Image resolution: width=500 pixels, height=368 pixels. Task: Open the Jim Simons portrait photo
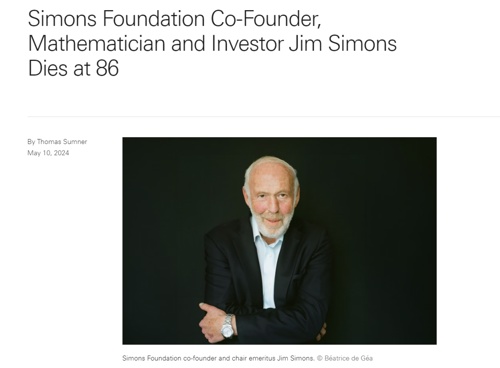279,241
